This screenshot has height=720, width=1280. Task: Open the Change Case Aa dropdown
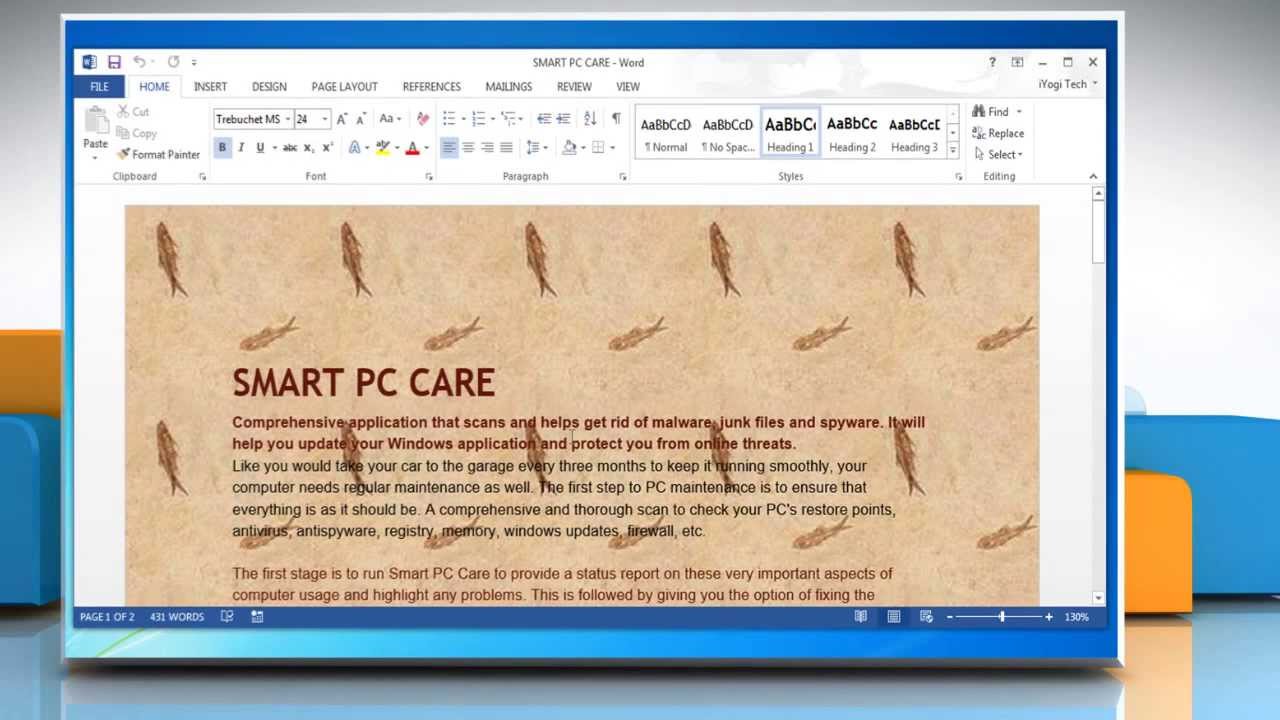pyautogui.click(x=390, y=119)
